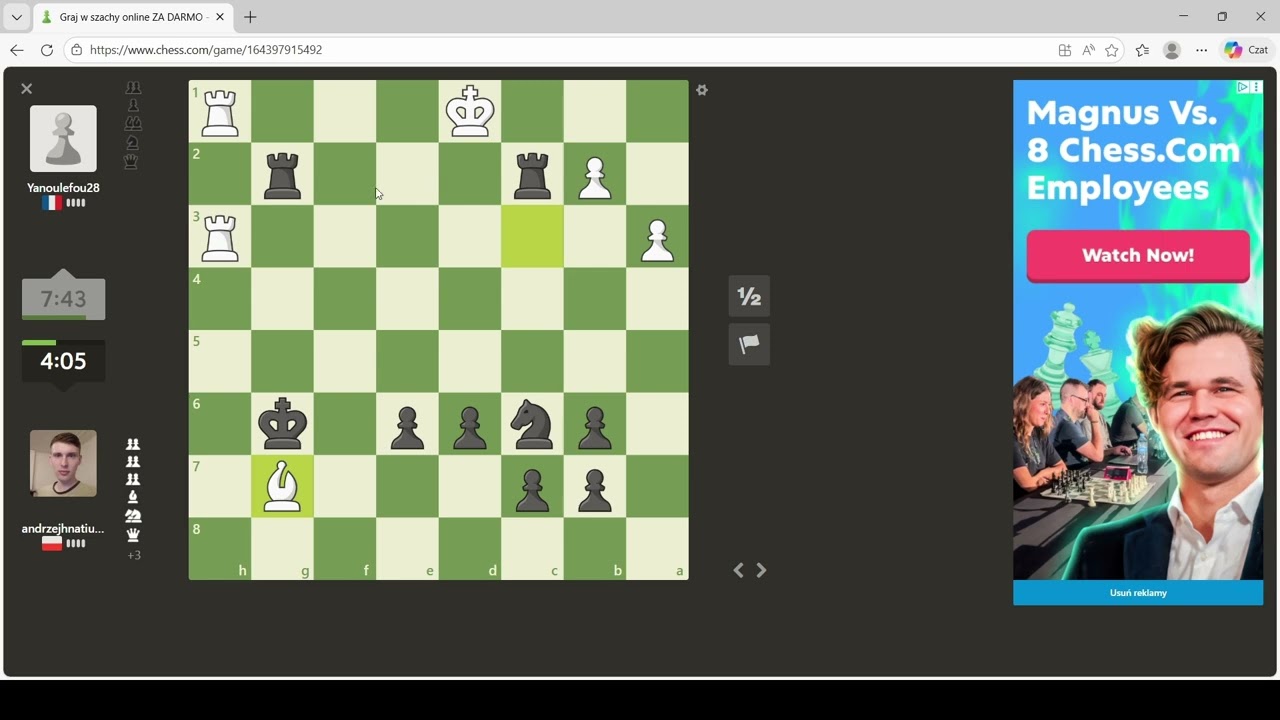The height and width of the screenshot is (720, 1280).
Task: Go back in browser
Action: 17,50
